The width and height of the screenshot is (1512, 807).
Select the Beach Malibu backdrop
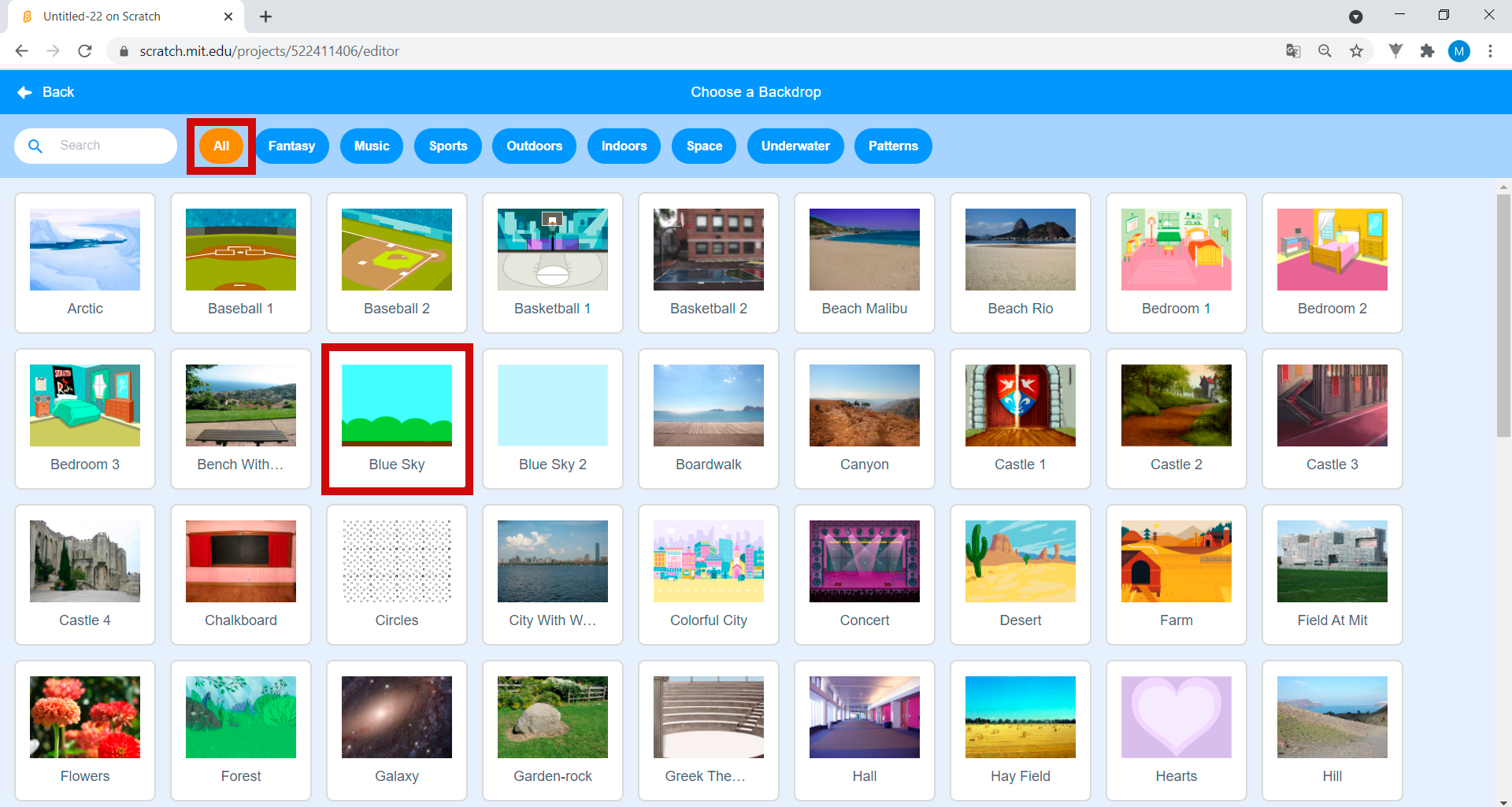click(865, 263)
